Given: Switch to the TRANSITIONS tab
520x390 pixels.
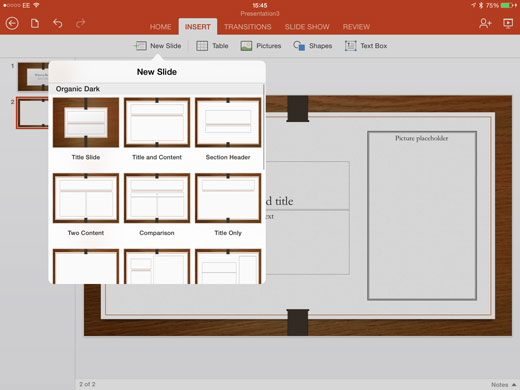Looking at the screenshot, I should [x=248, y=27].
